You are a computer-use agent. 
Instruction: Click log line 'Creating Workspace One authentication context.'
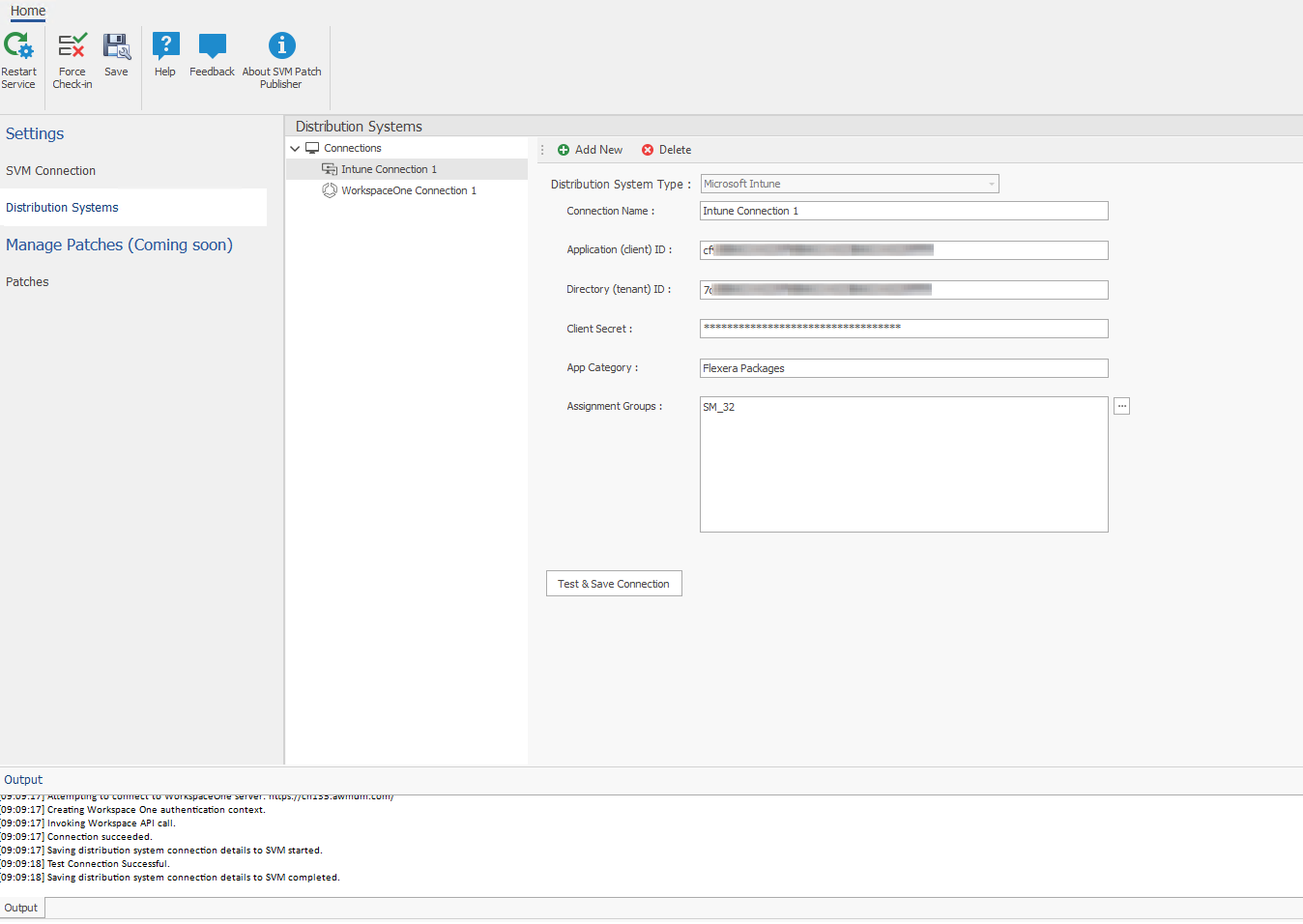(x=157, y=810)
